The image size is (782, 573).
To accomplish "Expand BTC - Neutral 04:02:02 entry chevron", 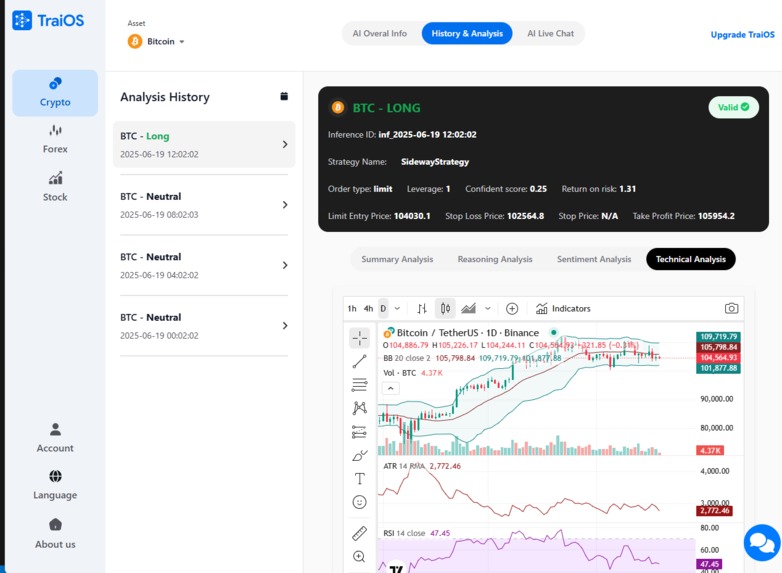I will [285, 265].
